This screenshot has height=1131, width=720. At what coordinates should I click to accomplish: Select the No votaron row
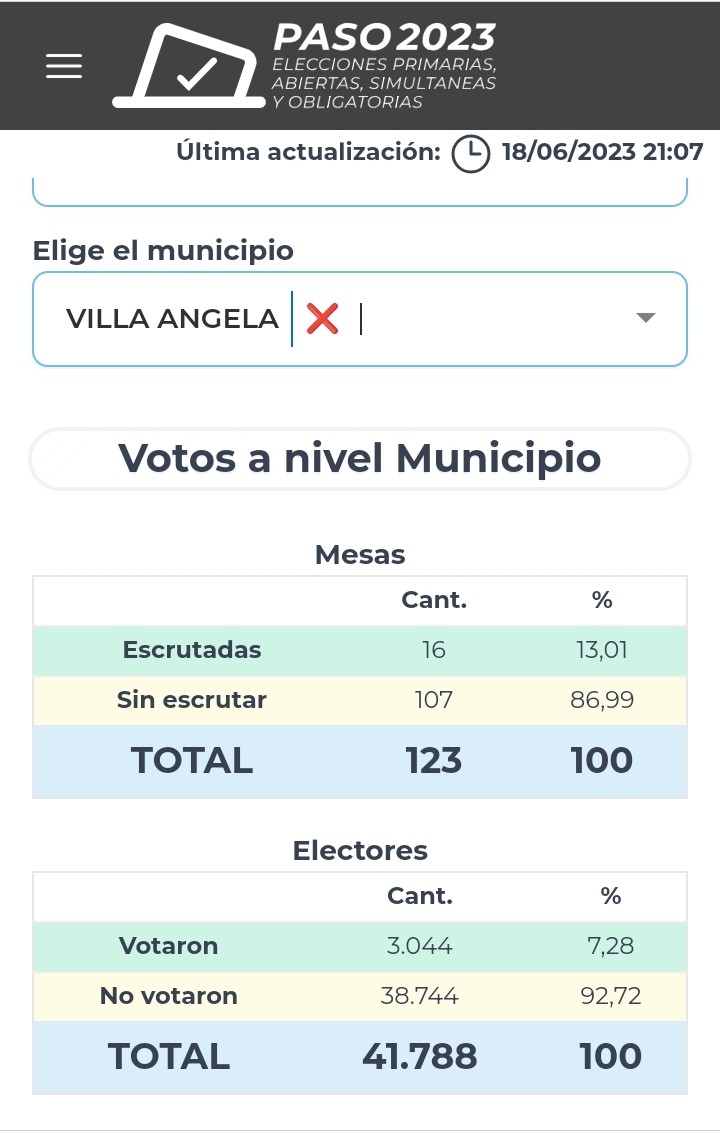tap(360, 996)
